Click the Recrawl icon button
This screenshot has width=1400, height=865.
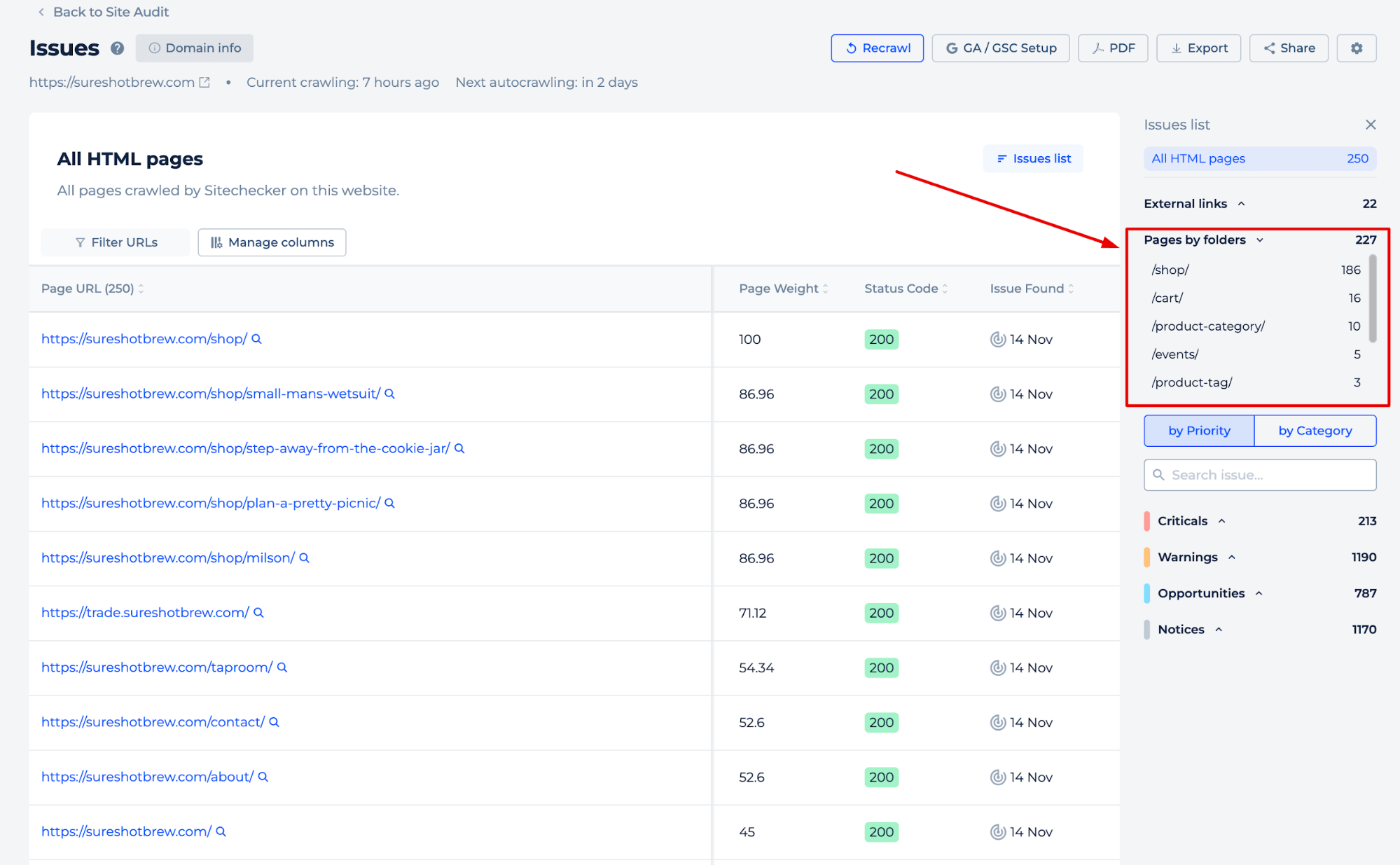pos(852,47)
